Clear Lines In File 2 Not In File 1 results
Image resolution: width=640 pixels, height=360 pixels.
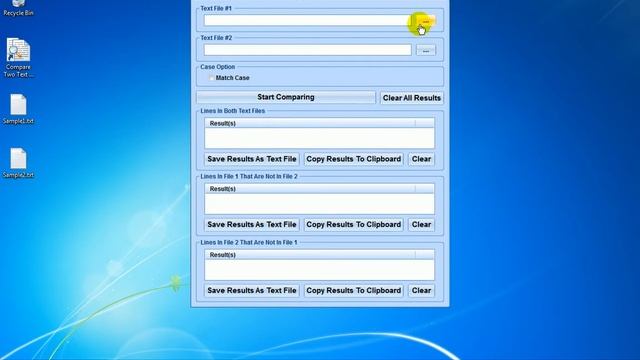421,291
